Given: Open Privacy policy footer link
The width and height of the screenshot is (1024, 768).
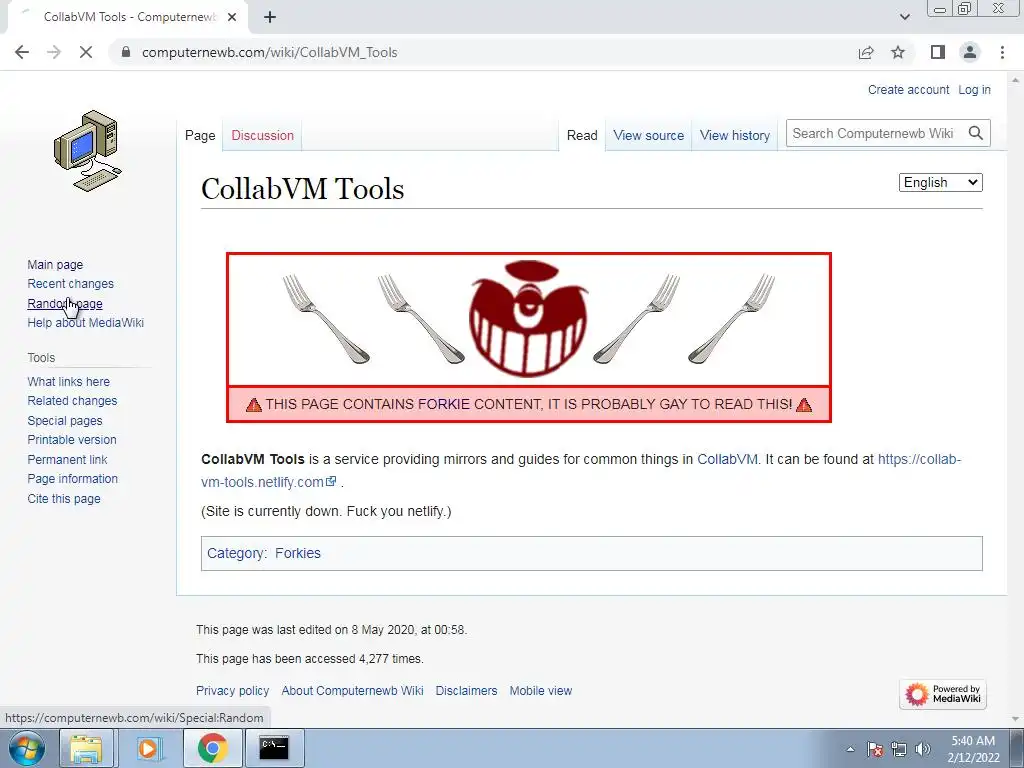Looking at the screenshot, I should point(232,690).
